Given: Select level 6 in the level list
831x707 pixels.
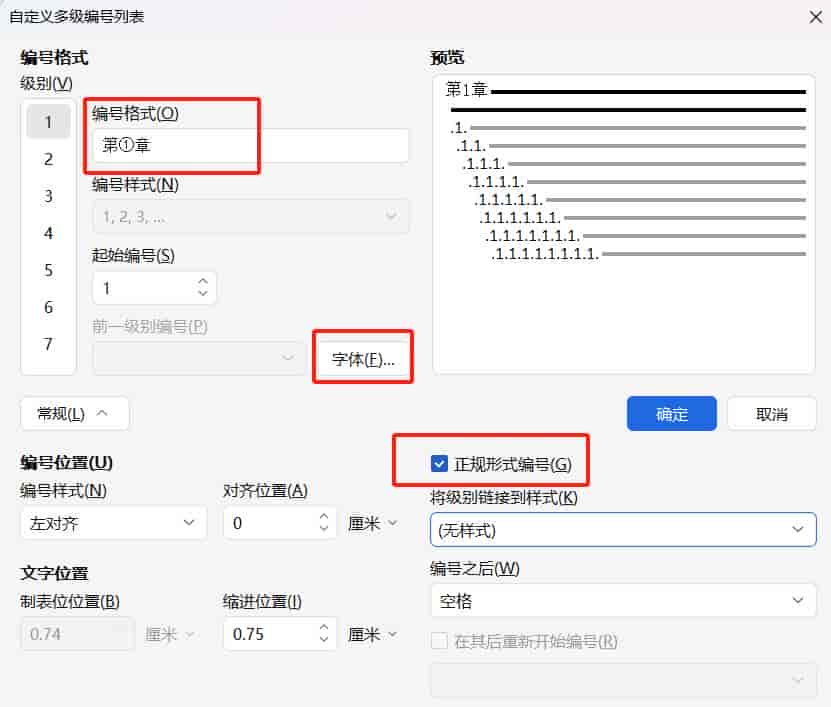Looking at the screenshot, I should click(48, 307).
